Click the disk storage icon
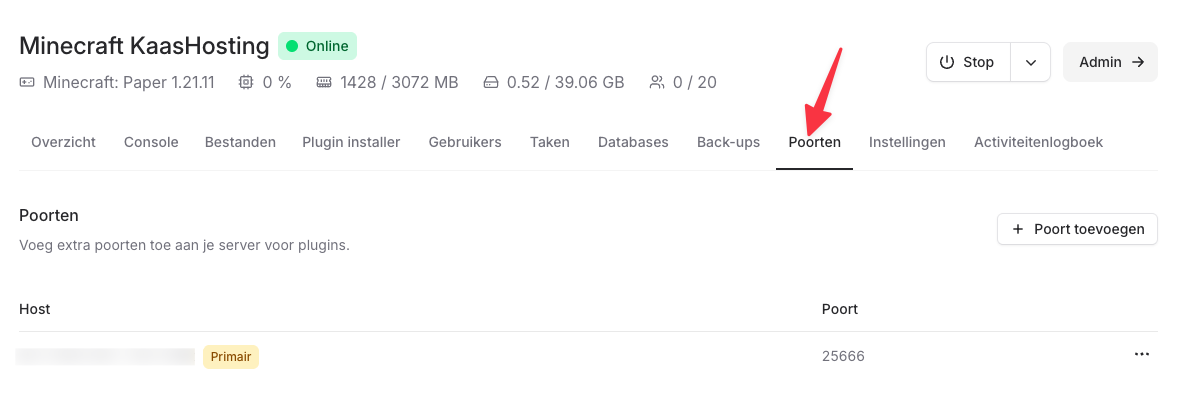Image resolution: width=1181 pixels, height=415 pixels. [x=490, y=82]
